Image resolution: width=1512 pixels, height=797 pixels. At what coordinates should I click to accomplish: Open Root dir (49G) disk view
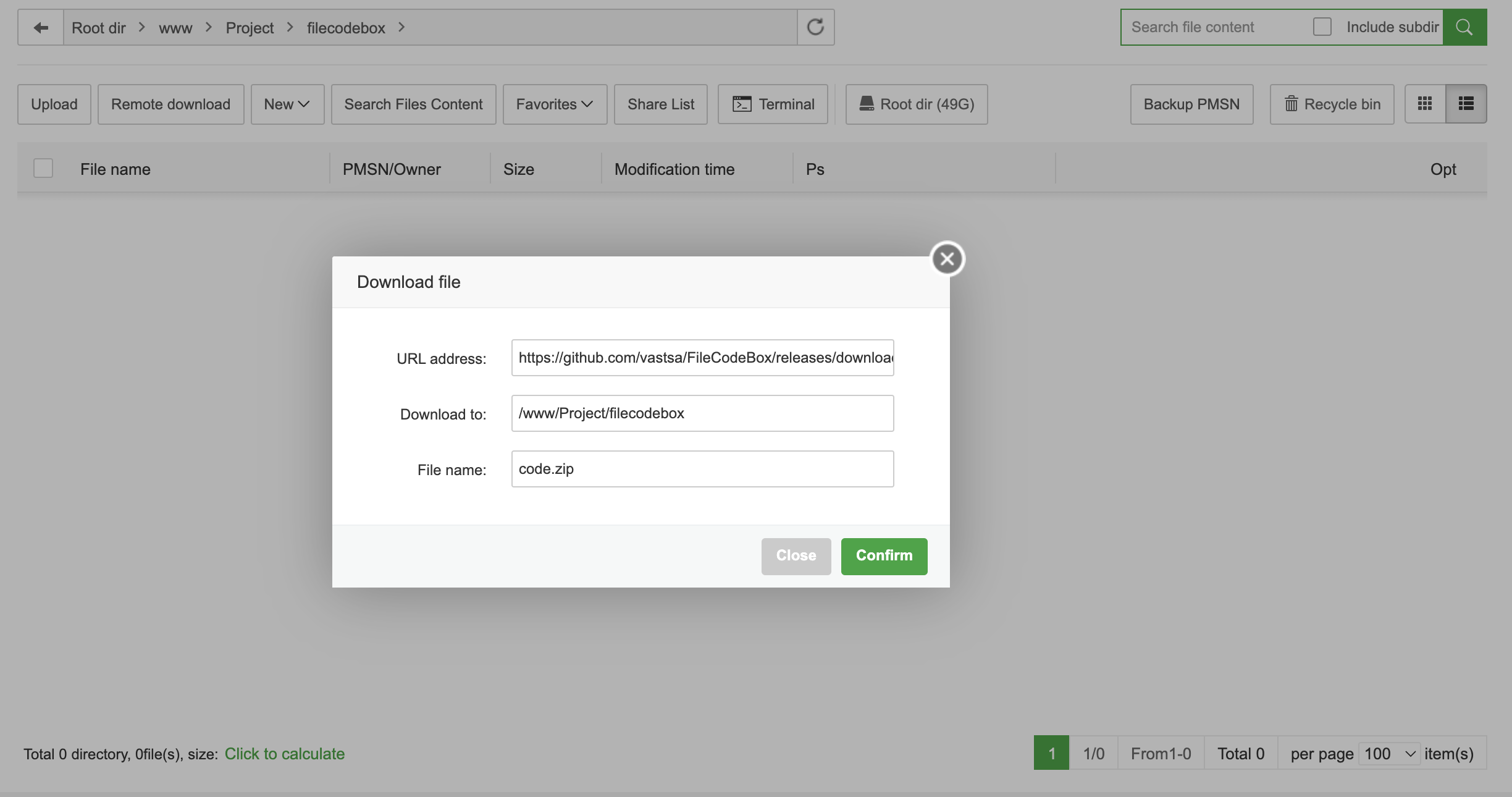point(916,104)
